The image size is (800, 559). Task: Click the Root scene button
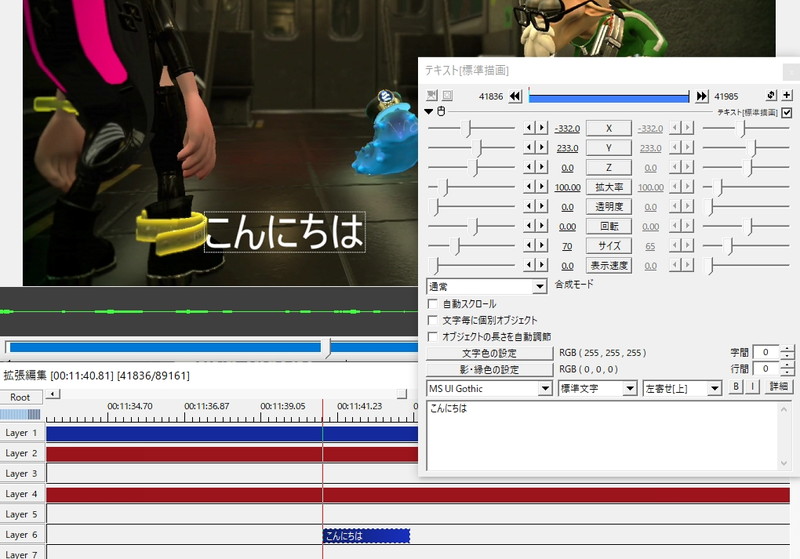pos(20,397)
